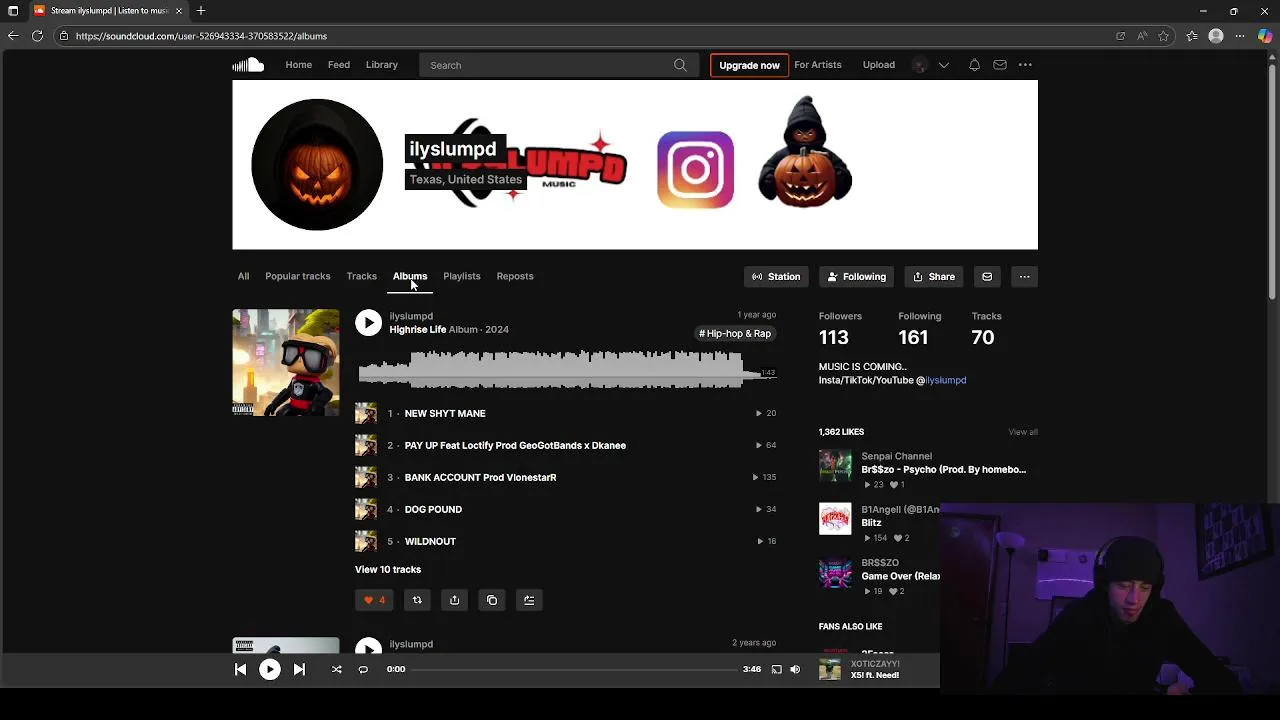
Task: Click the Upload link
Action: [879, 65]
